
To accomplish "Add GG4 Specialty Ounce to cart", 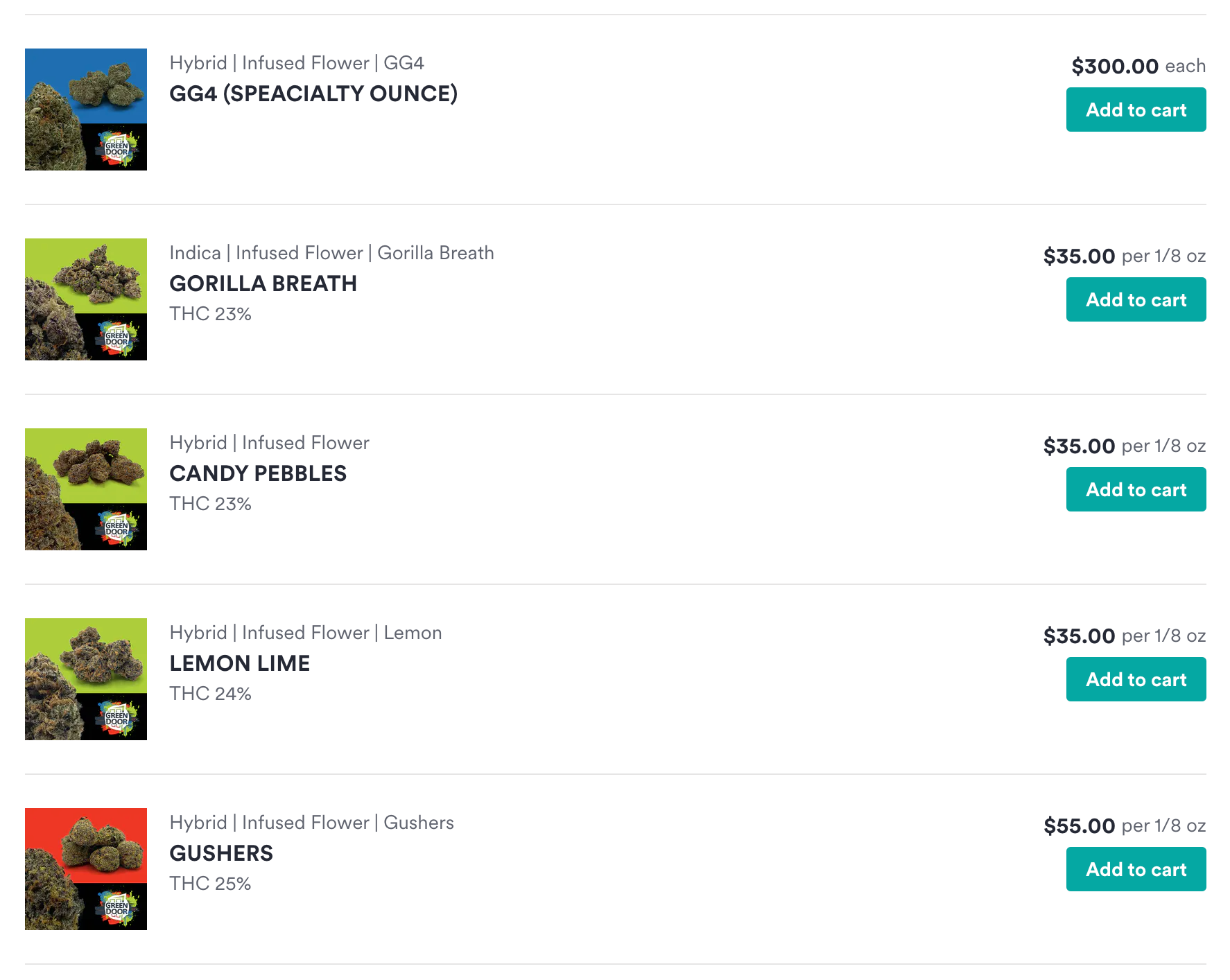I will 1136,110.
